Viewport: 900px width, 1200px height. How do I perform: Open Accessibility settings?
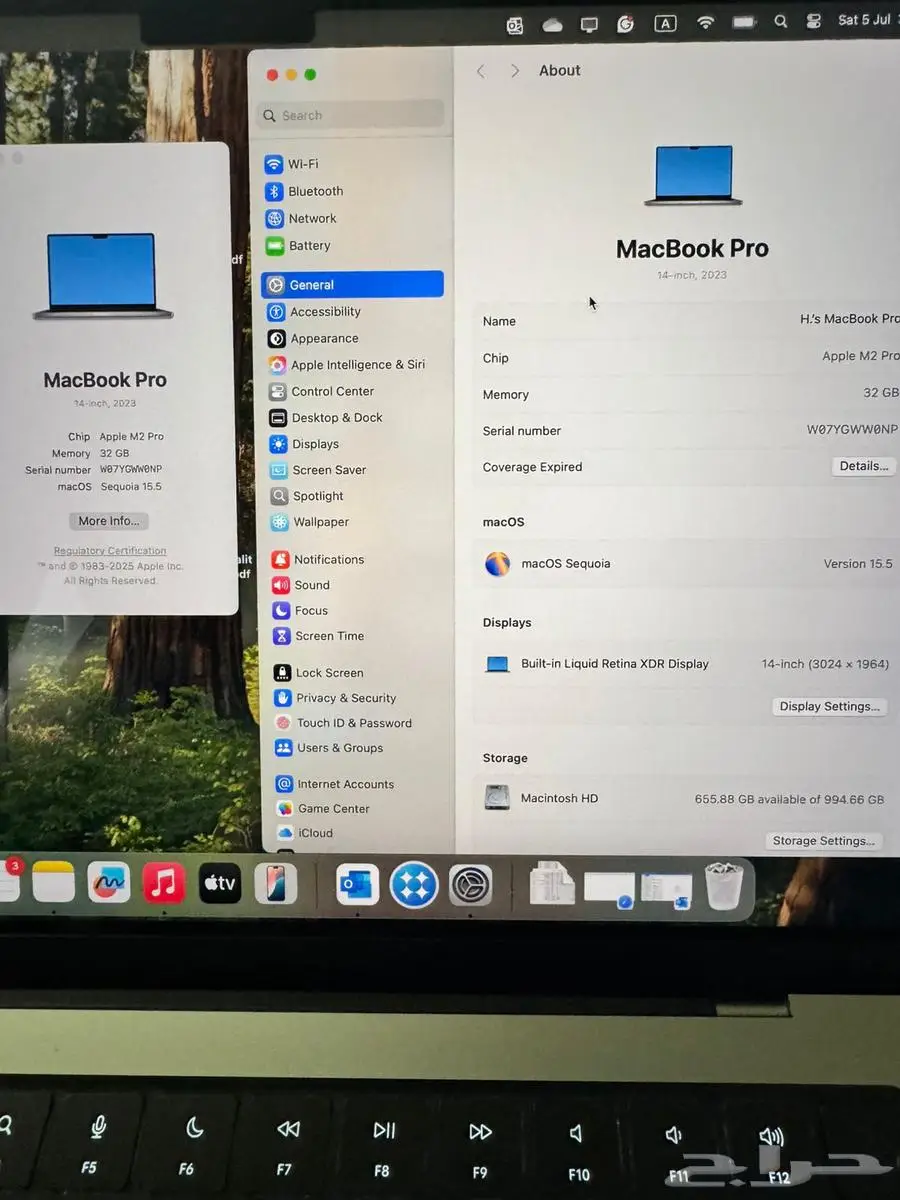pyautogui.click(x=314, y=312)
